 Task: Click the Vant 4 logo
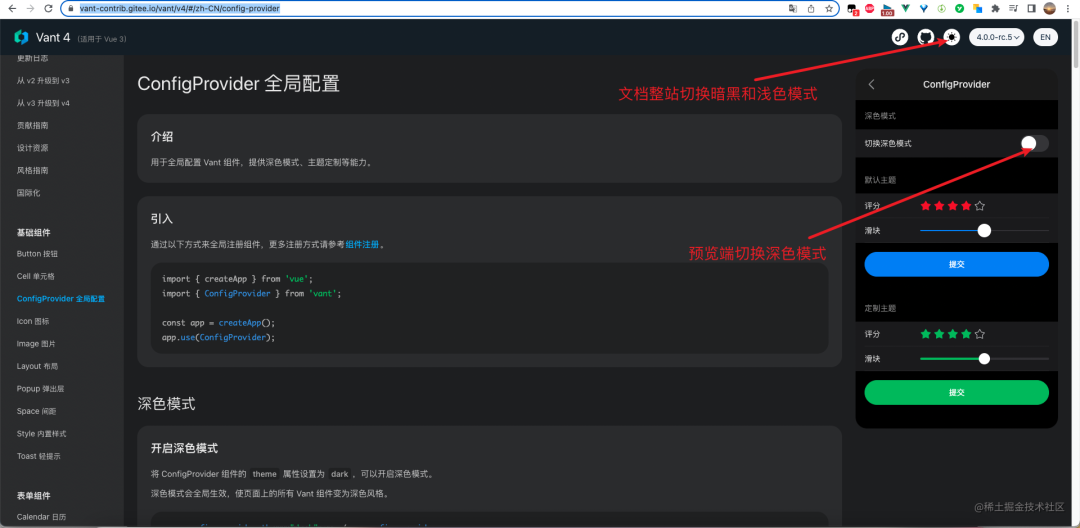tap(21, 37)
